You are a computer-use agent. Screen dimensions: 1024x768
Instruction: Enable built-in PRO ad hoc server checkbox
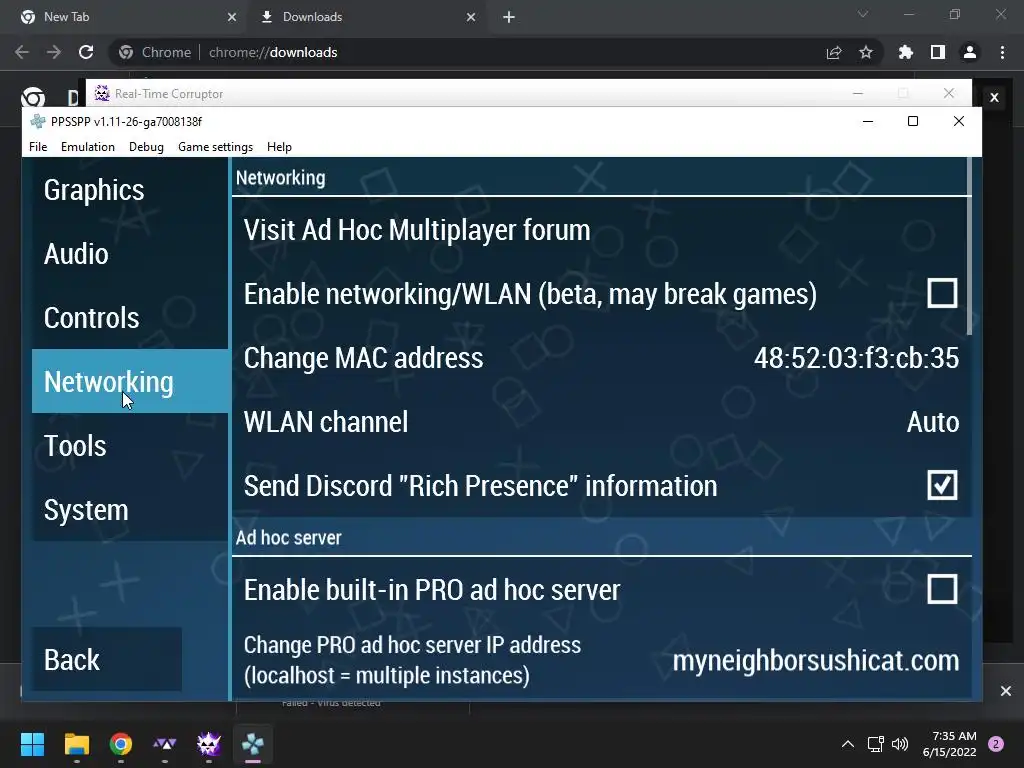click(x=942, y=589)
